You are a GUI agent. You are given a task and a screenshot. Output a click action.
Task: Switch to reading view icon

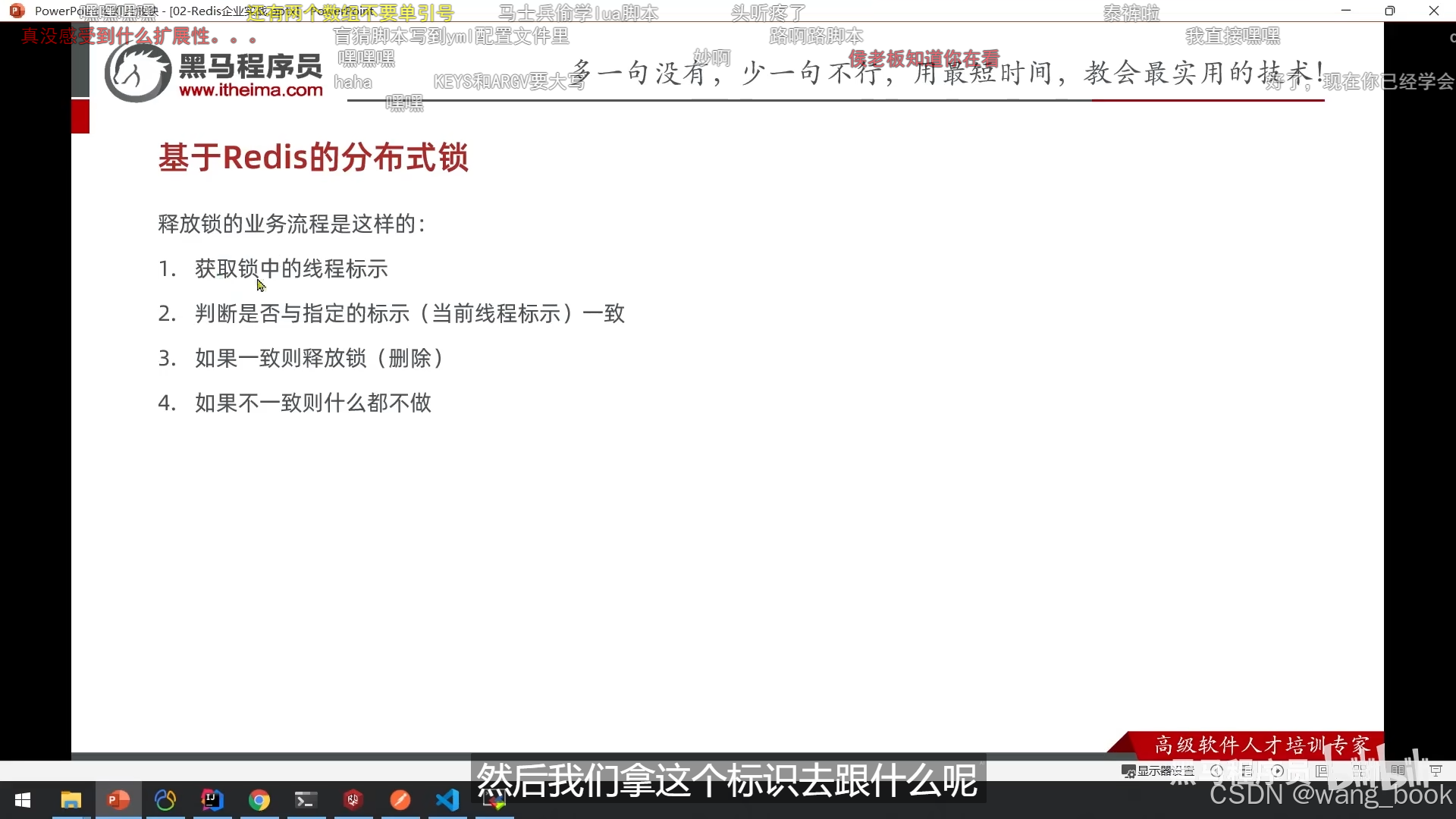[1398, 770]
